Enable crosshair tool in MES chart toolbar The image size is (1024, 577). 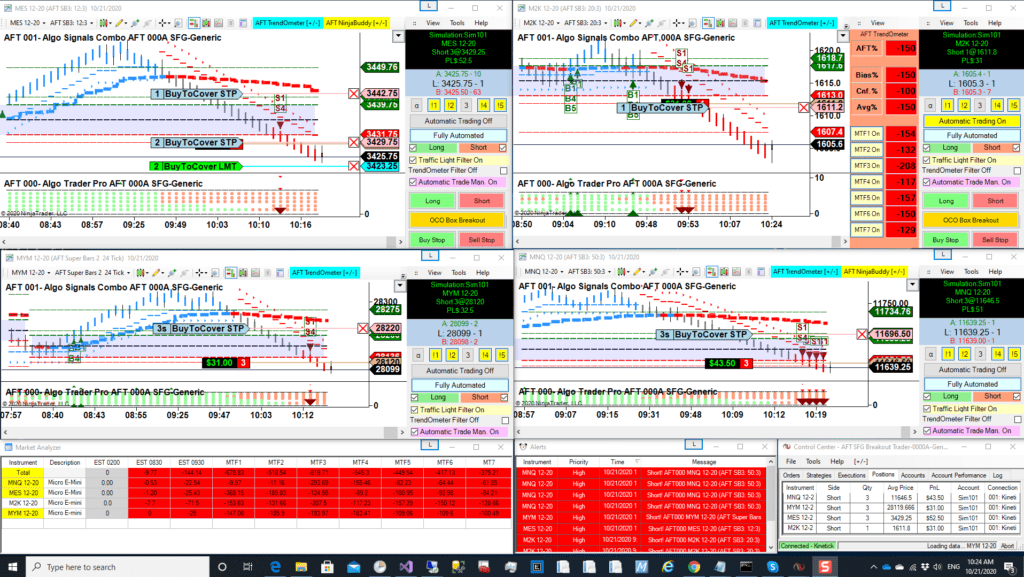[x=162, y=23]
